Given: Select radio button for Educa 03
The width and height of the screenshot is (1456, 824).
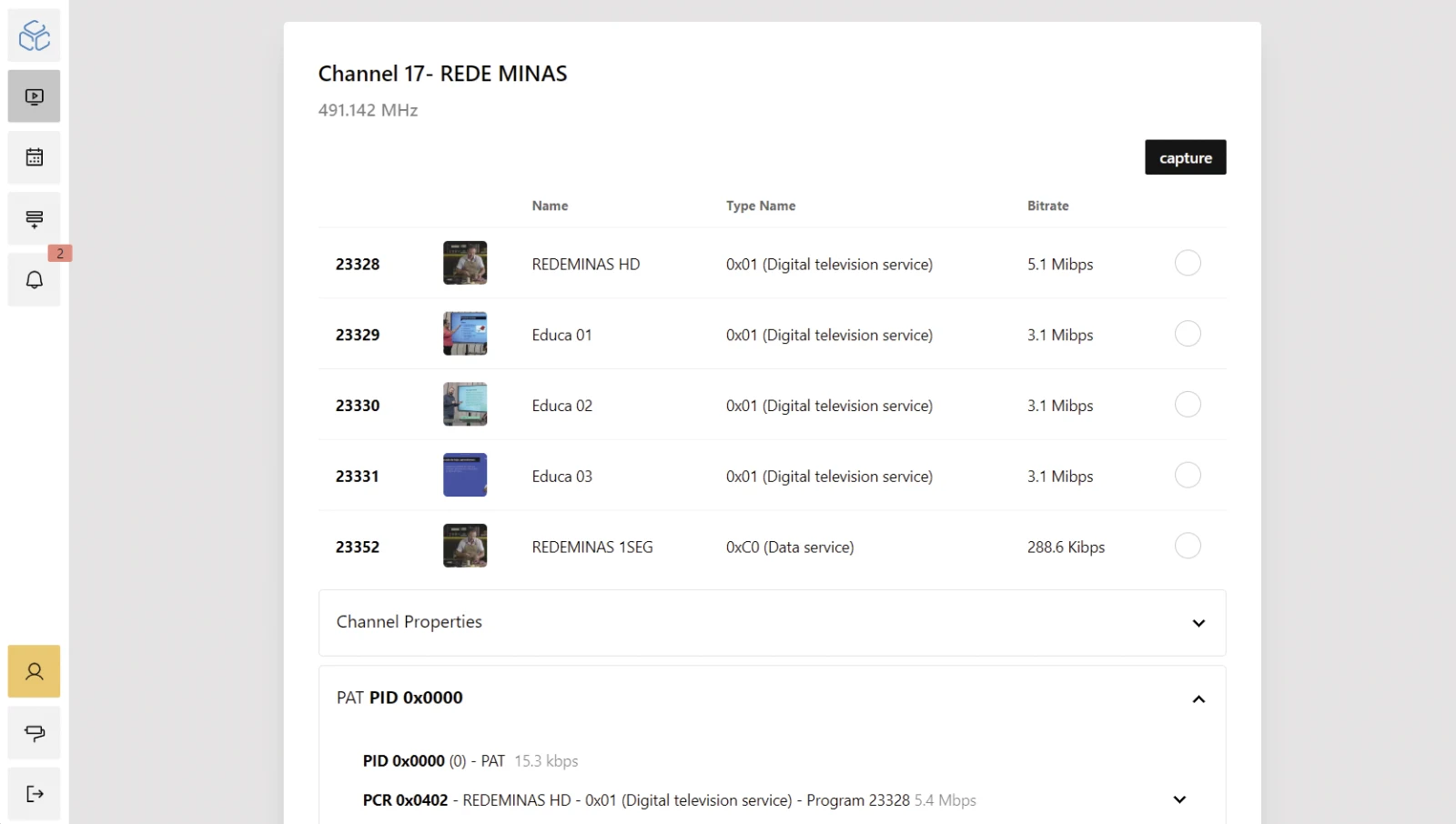Looking at the screenshot, I should click(x=1188, y=475).
